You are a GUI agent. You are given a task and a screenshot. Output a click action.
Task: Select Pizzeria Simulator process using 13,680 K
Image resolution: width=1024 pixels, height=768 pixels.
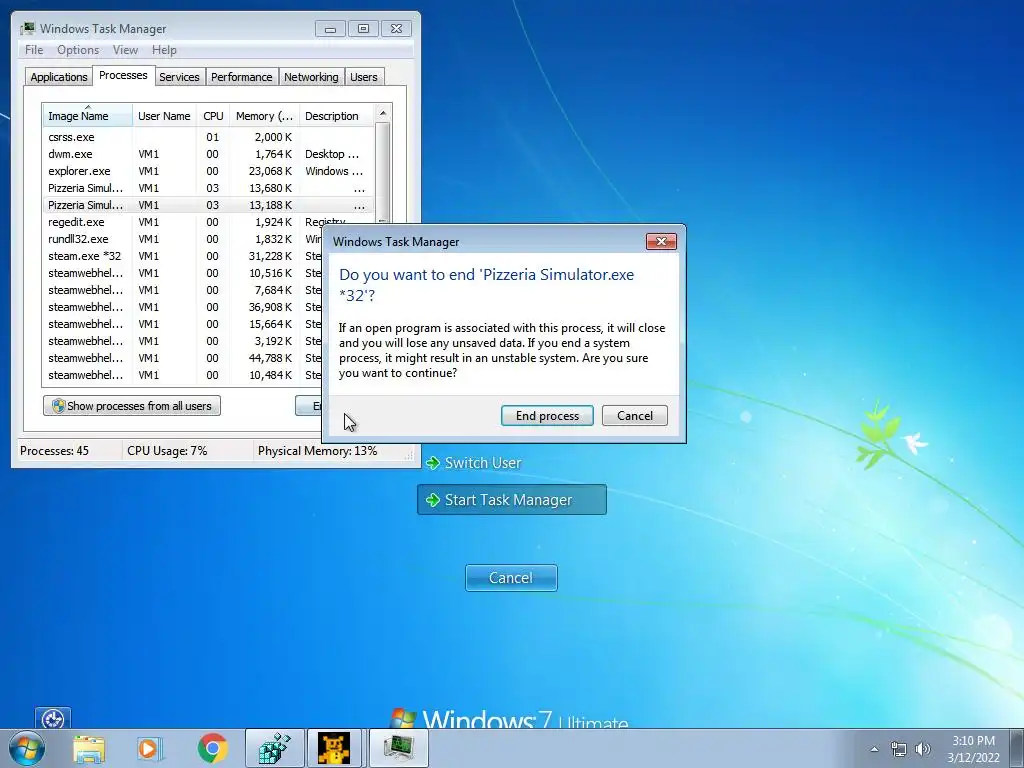[x=208, y=188]
